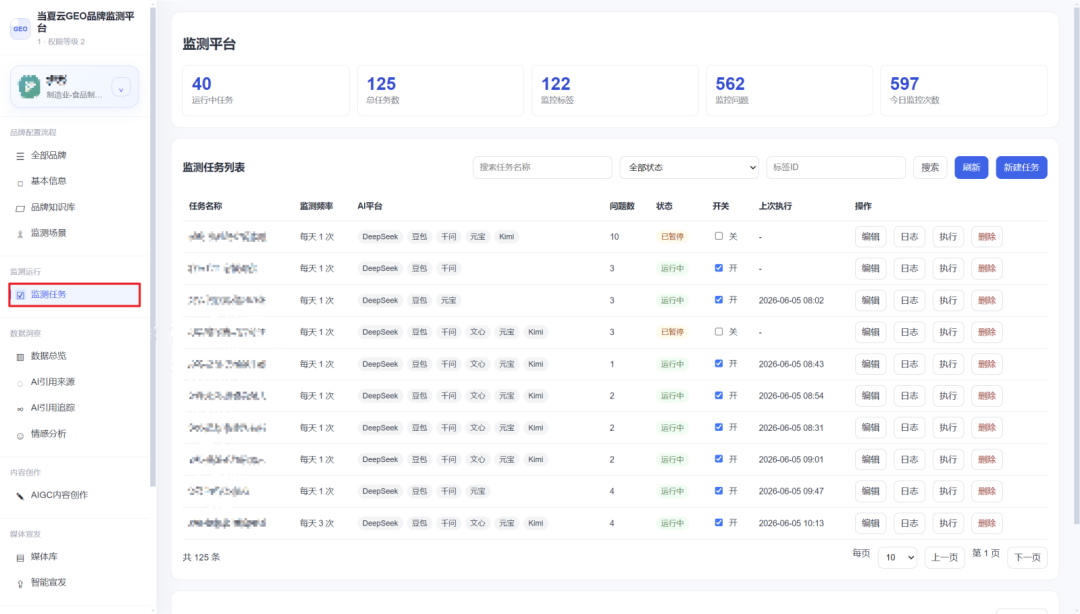
Task: Click the green brand avatar icon
Action: click(x=29, y=86)
